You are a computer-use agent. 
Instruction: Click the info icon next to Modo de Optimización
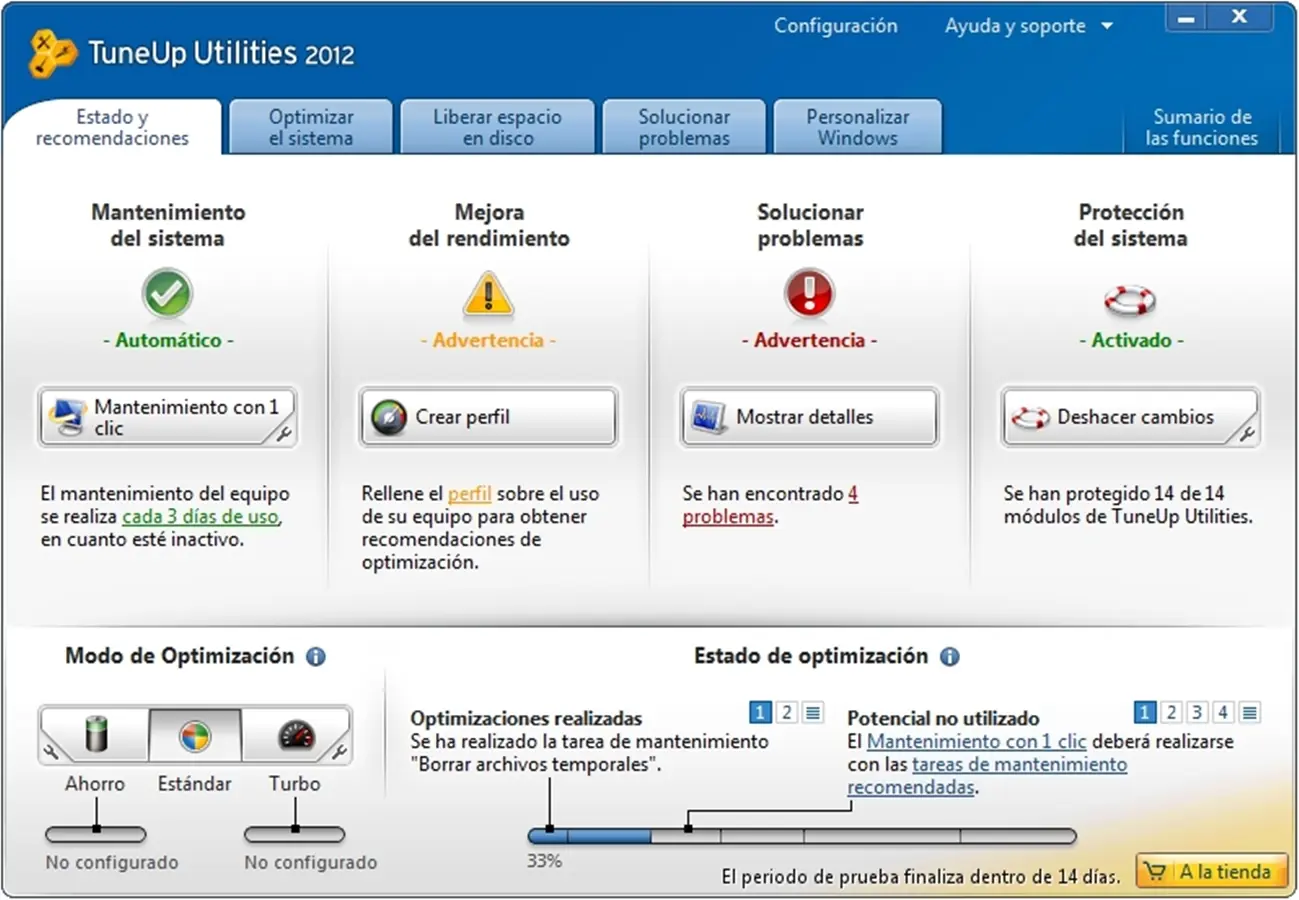(317, 656)
